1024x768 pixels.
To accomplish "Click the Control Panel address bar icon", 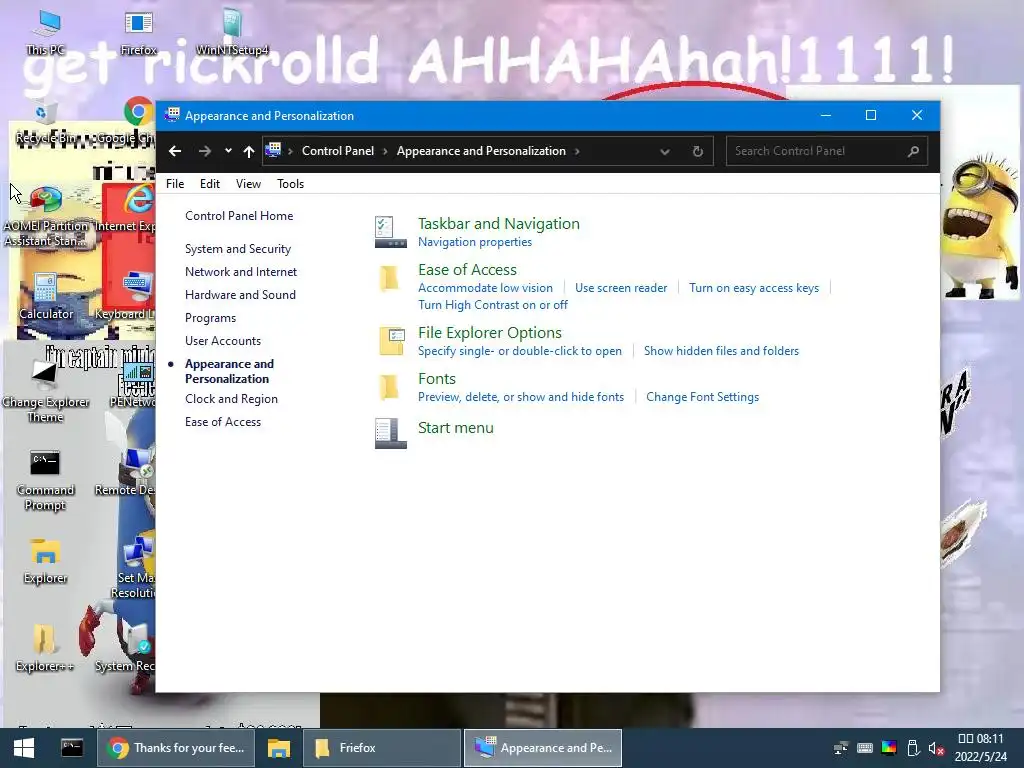I will pyautogui.click(x=274, y=150).
